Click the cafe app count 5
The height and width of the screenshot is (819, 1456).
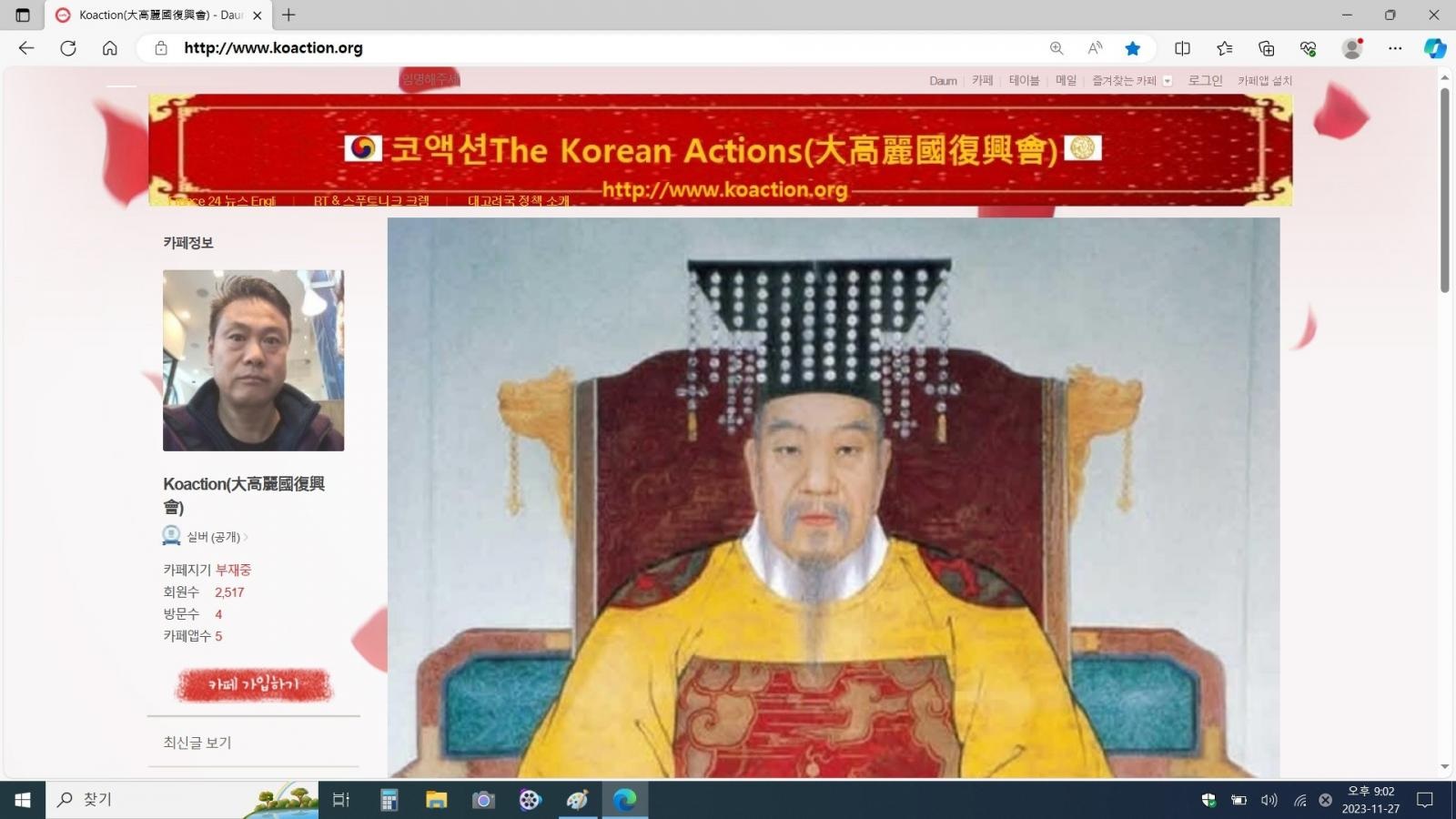218,635
